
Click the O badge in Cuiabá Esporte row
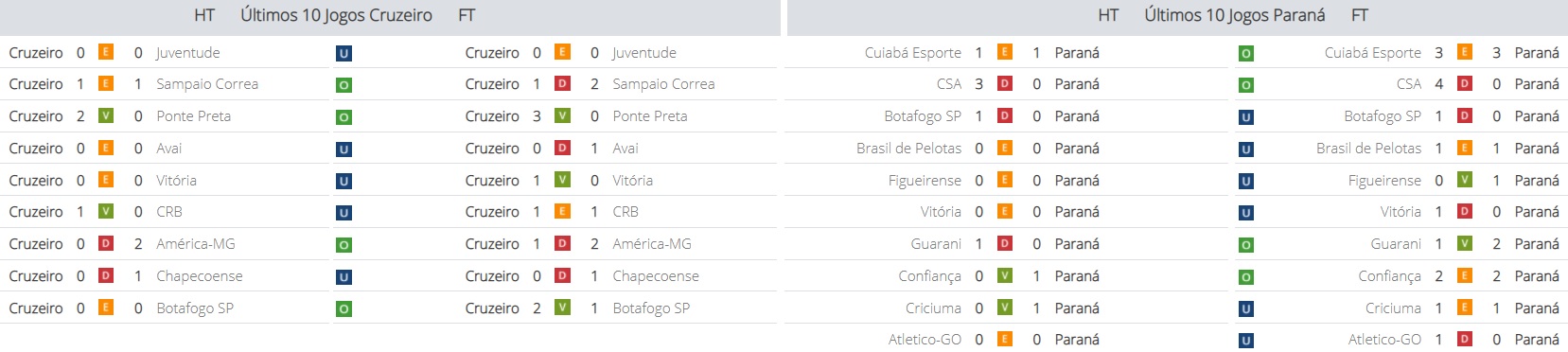click(1246, 54)
